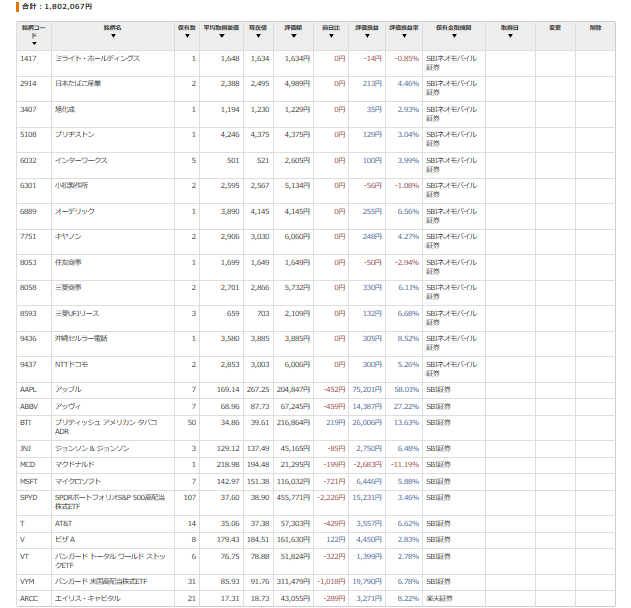Click SPYD valuation 455,771円
The image size is (631, 608).
tap(293, 498)
